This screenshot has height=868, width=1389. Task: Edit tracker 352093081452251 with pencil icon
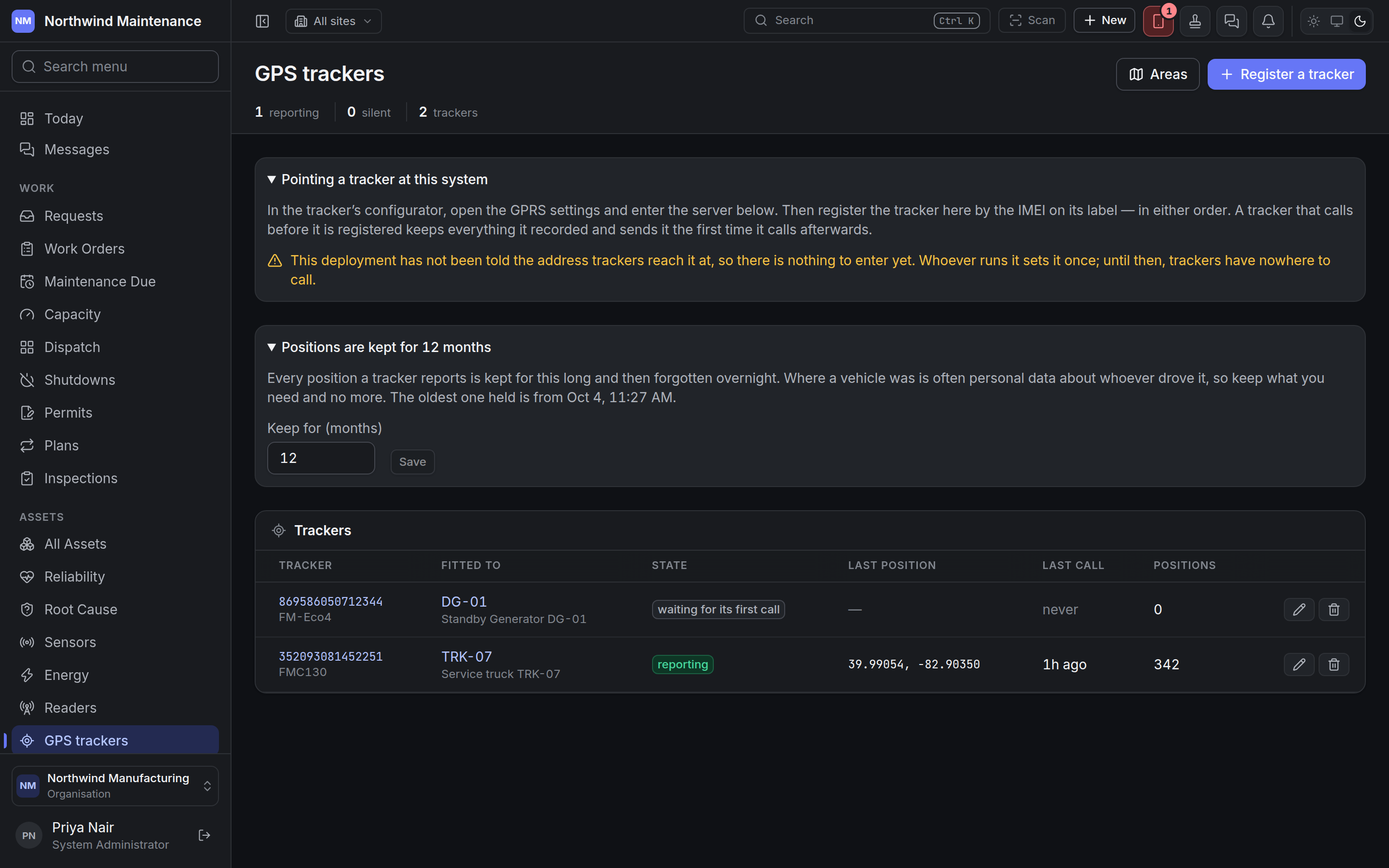[x=1299, y=664]
